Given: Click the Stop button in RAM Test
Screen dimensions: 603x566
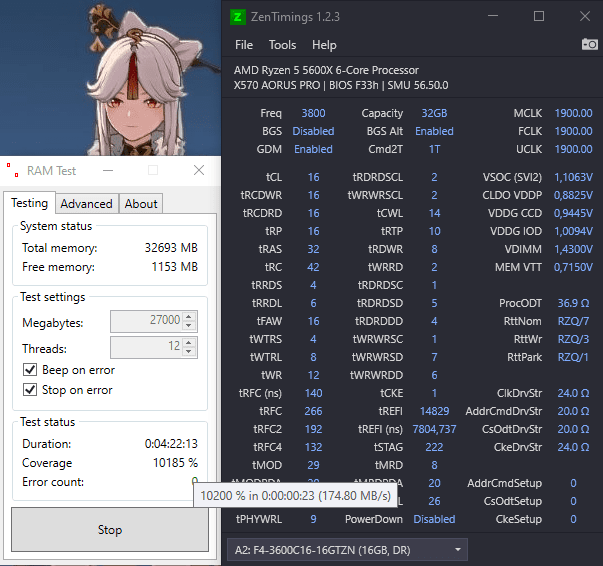Looking at the screenshot, I should click(x=110, y=529).
